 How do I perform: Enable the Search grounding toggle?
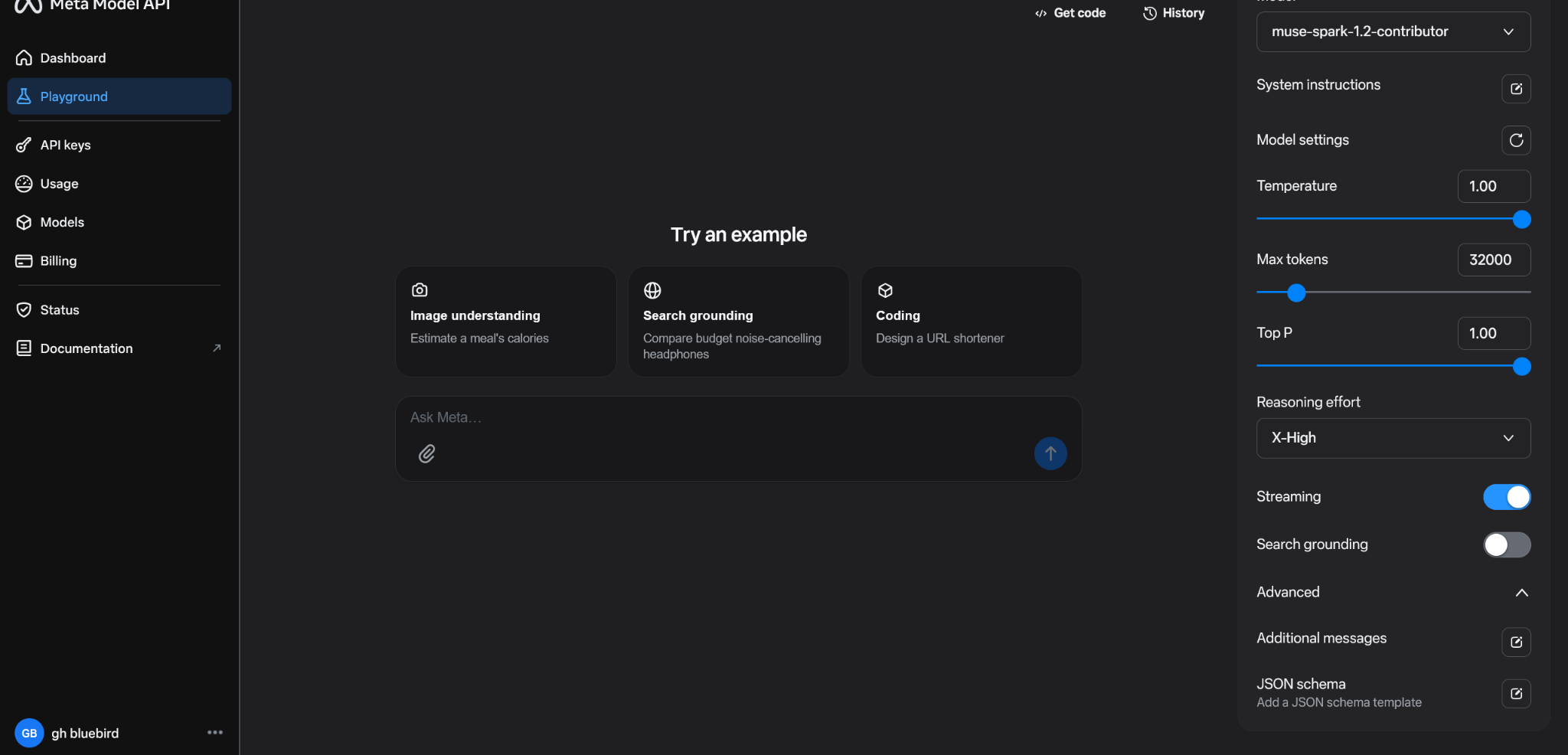coord(1507,544)
